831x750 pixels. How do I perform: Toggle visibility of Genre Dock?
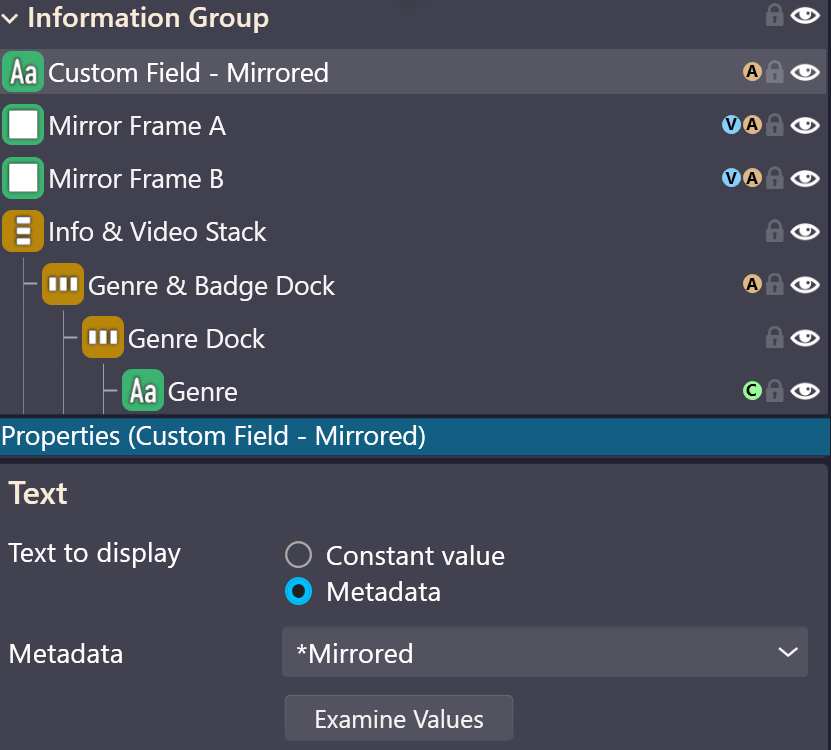pyautogui.click(x=805, y=338)
